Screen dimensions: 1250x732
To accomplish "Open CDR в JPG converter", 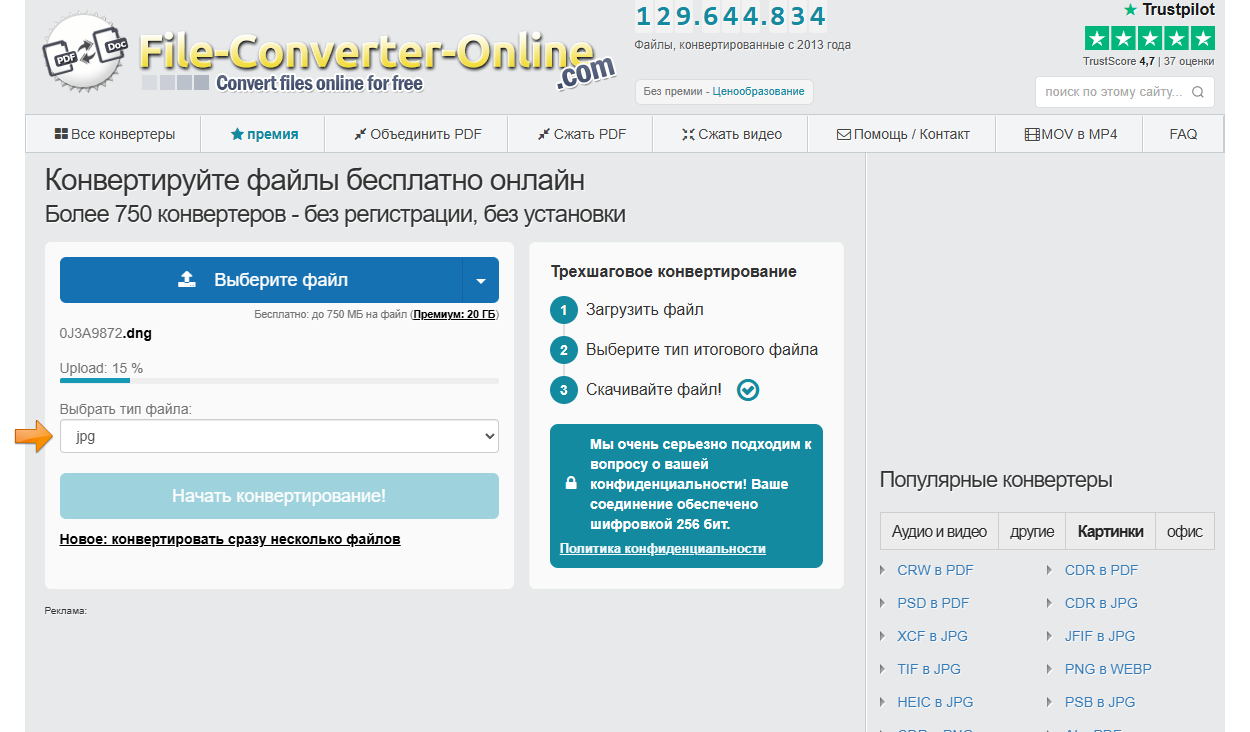I will (1101, 603).
